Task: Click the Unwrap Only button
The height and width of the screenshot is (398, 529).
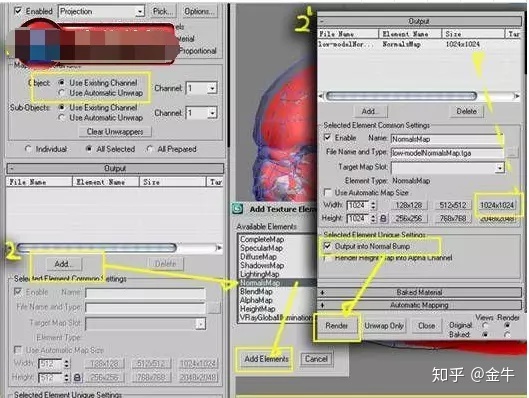Action: click(x=384, y=326)
